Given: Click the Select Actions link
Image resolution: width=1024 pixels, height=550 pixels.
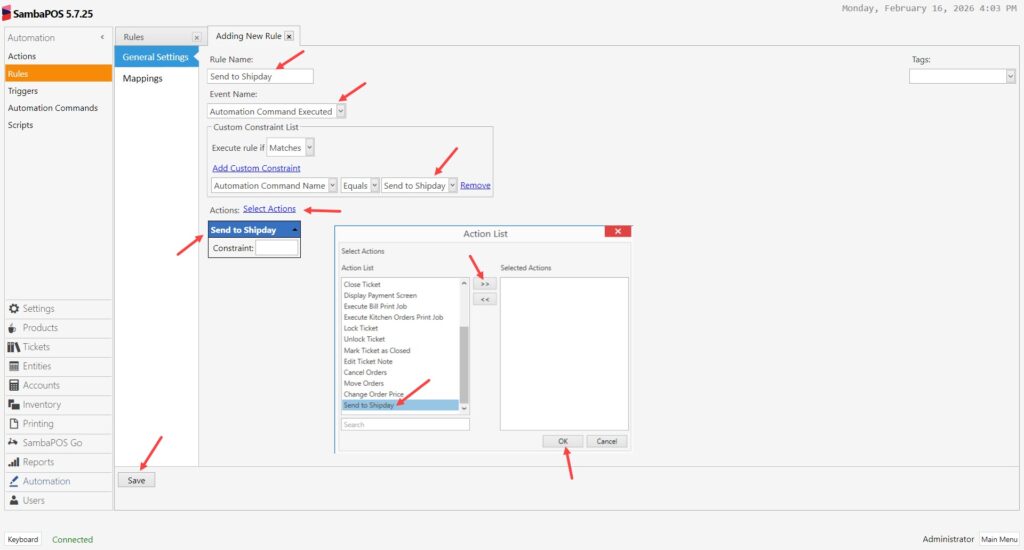Looking at the screenshot, I should click(269, 209).
